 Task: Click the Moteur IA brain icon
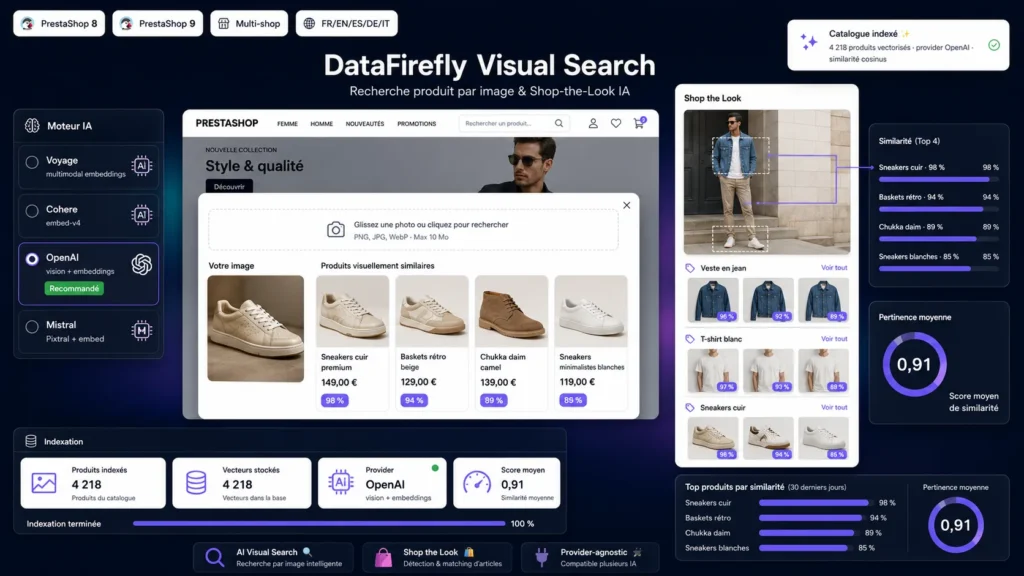click(x=32, y=125)
